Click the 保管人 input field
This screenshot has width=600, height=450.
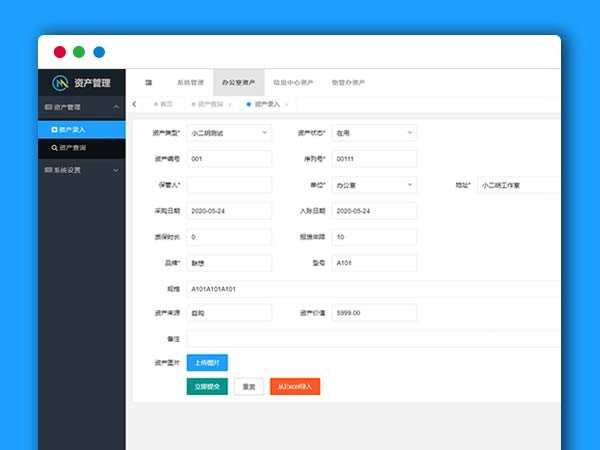(x=228, y=185)
